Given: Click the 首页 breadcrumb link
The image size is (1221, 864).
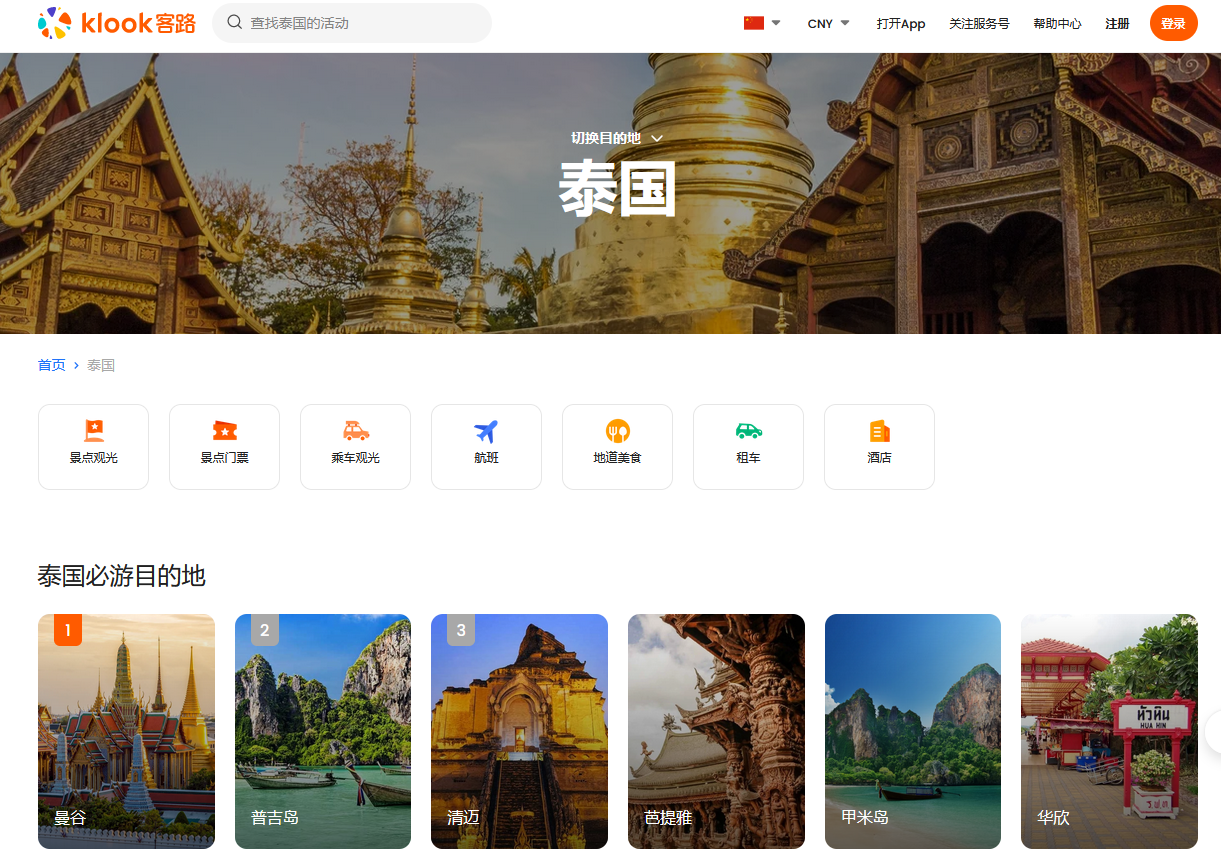Looking at the screenshot, I should point(52,365).
